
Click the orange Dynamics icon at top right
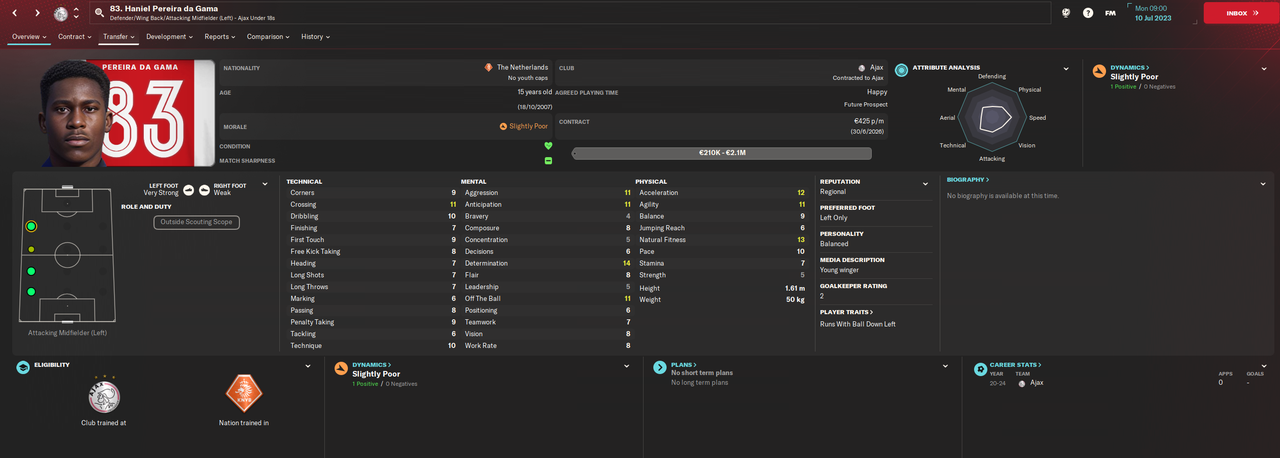1100,71
